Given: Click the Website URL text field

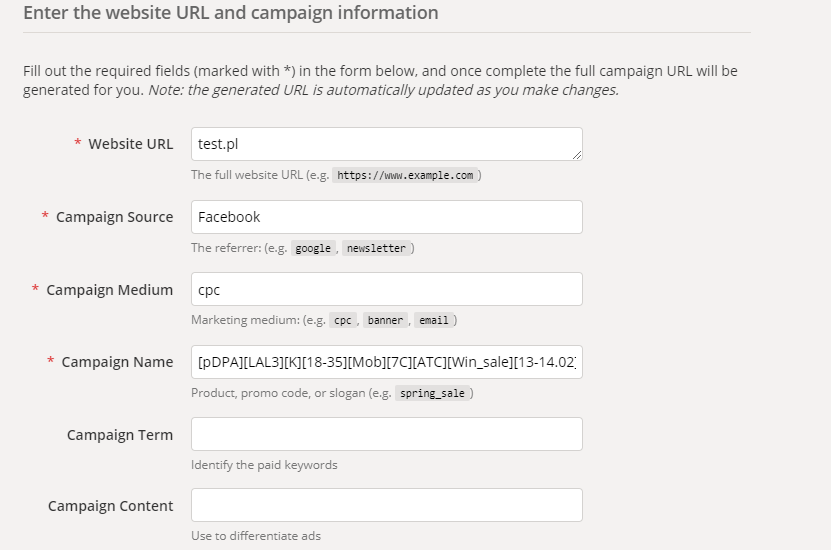Looking at the screenshot, I should tap(387, 144).
